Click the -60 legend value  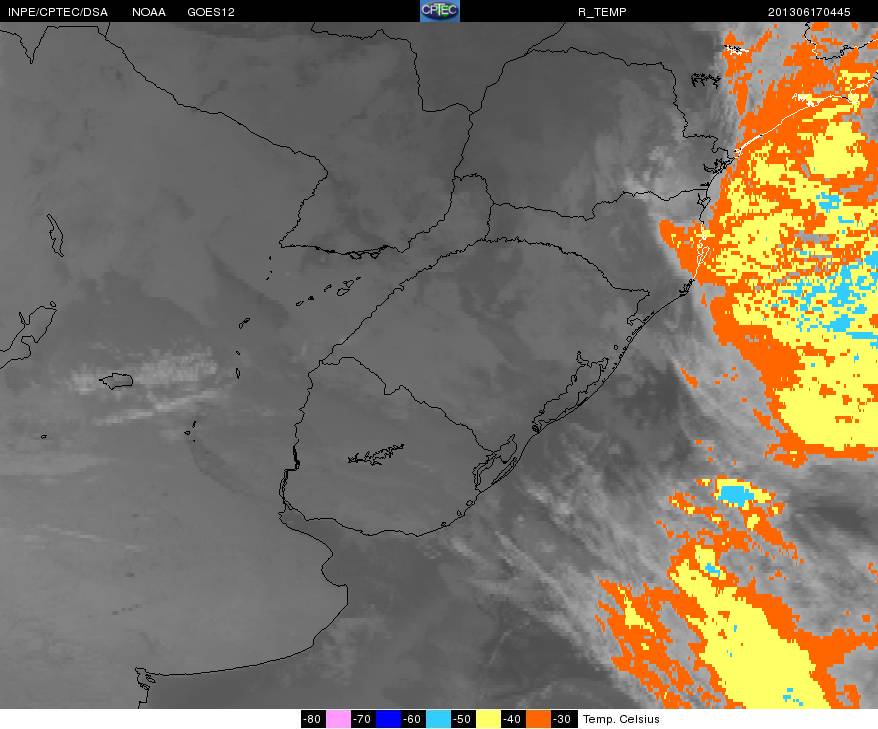413,719
